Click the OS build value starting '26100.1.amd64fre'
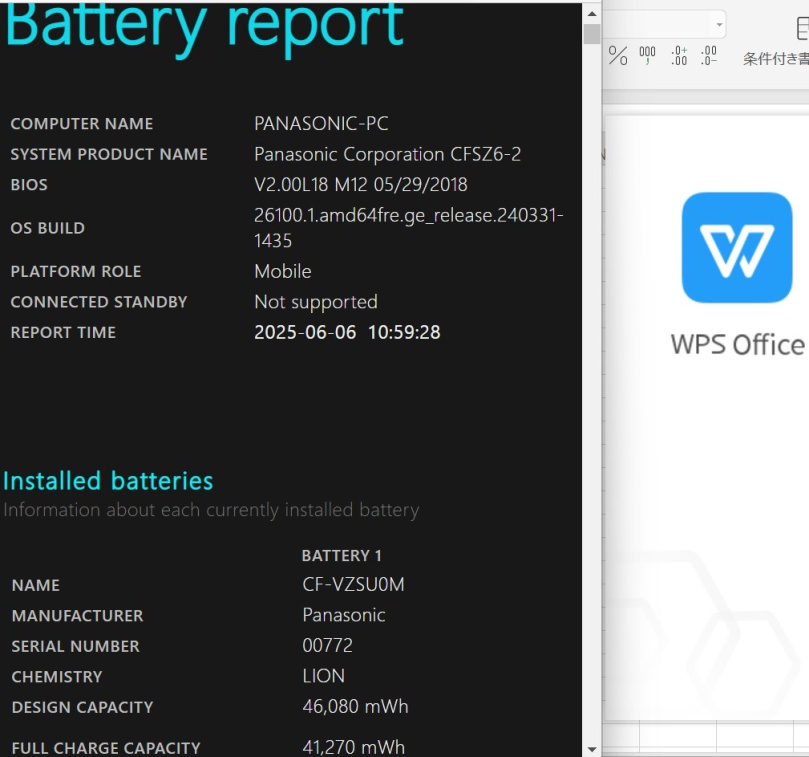Viewport: 809px width, 757px height. (409, 228)
